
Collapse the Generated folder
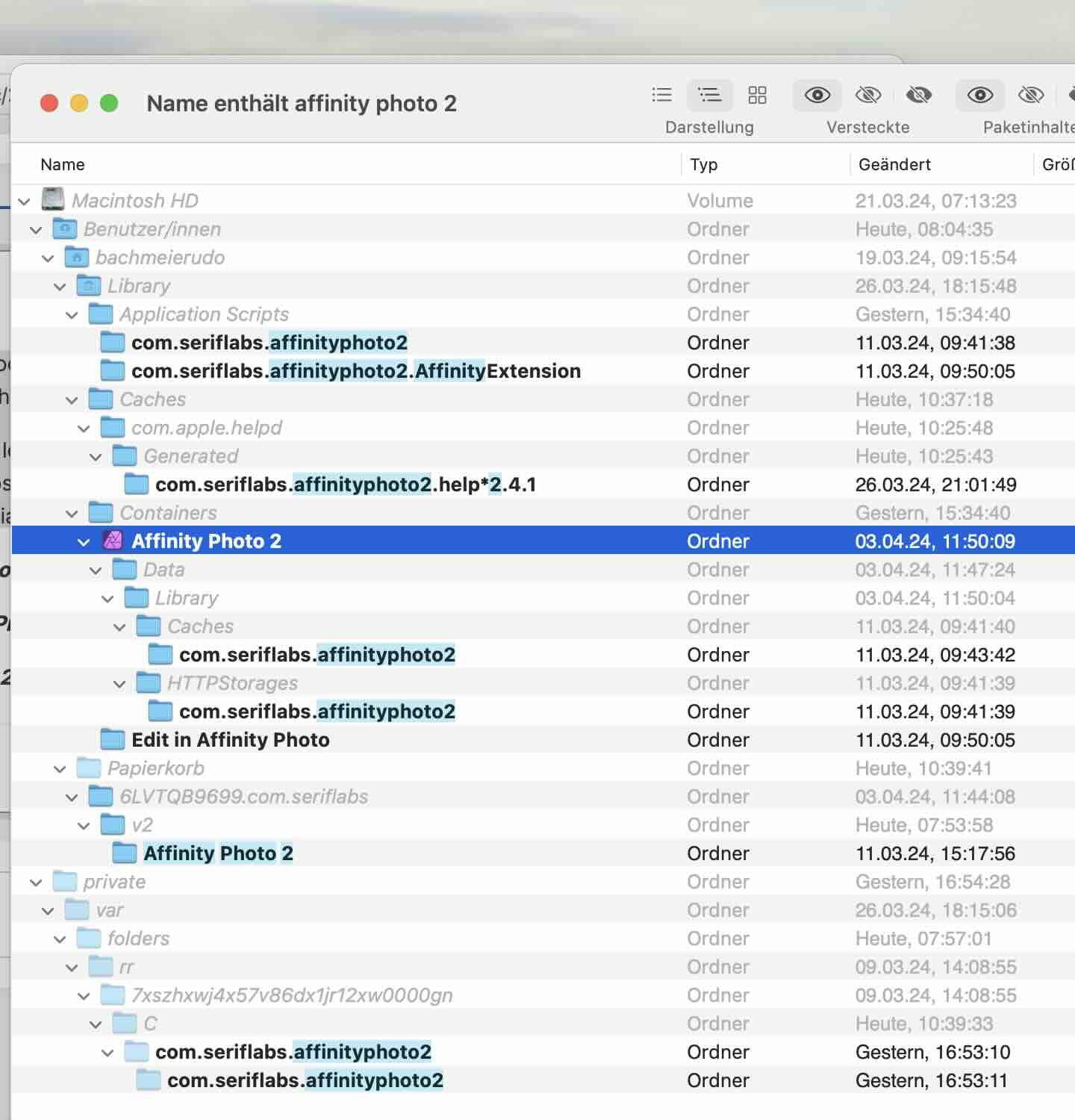pos(96,456)
